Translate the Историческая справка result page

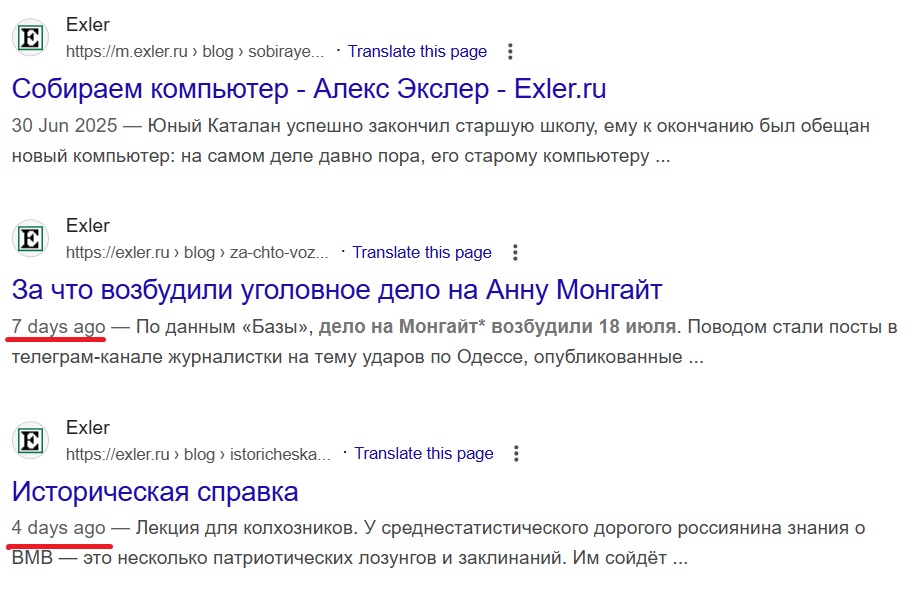[423, 454]
